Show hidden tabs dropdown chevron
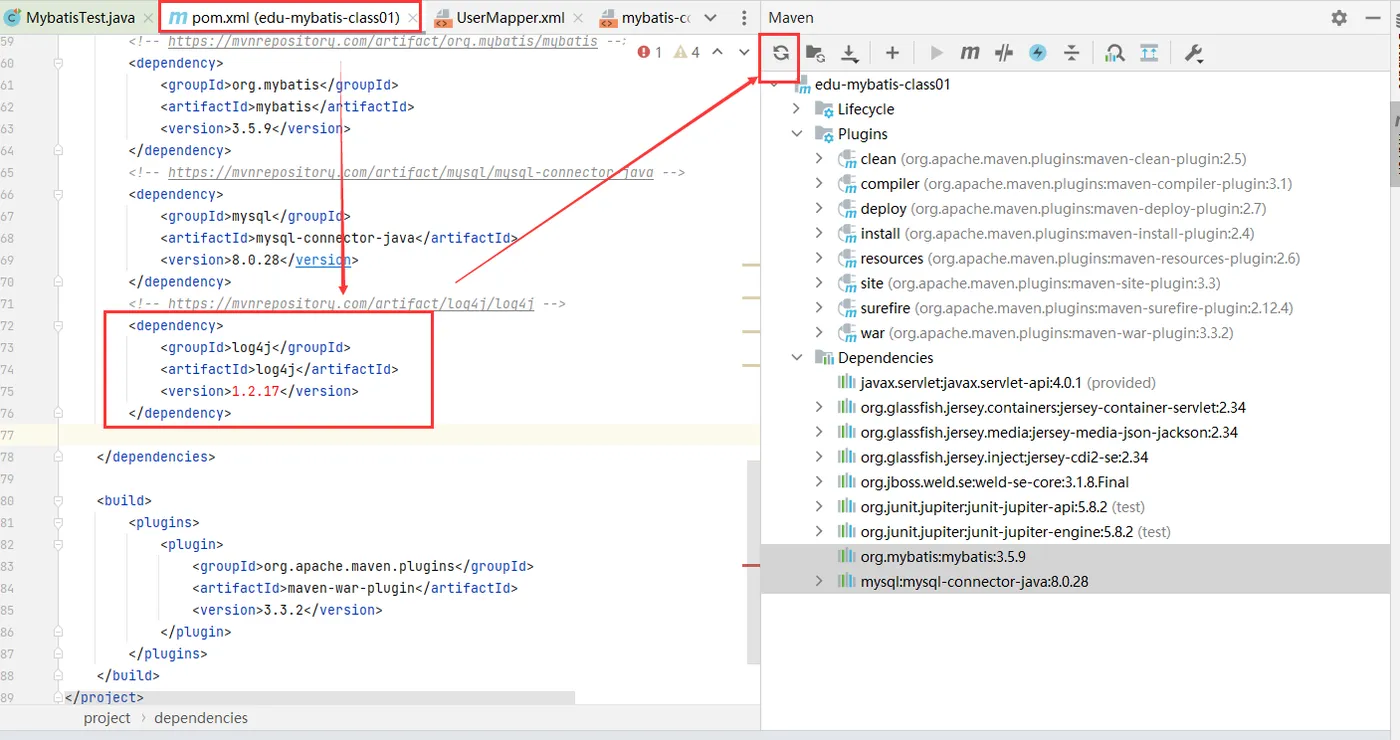The height and width of the screenshot is (740, 1400). point(711,18)
